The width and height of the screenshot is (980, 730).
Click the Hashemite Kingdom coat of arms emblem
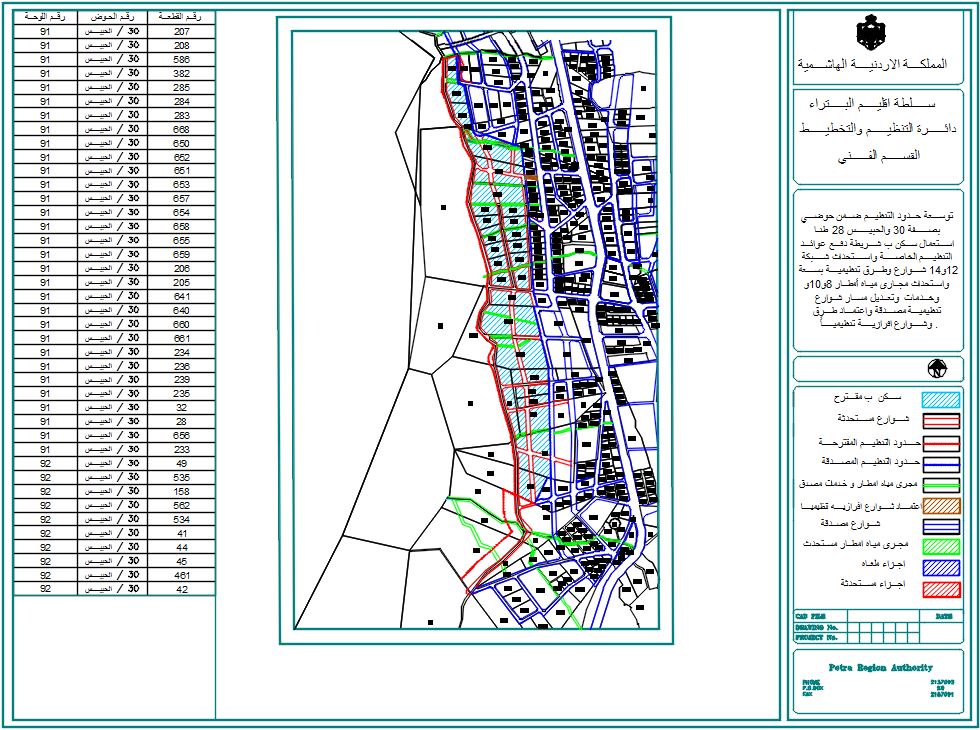click(870, 30)
